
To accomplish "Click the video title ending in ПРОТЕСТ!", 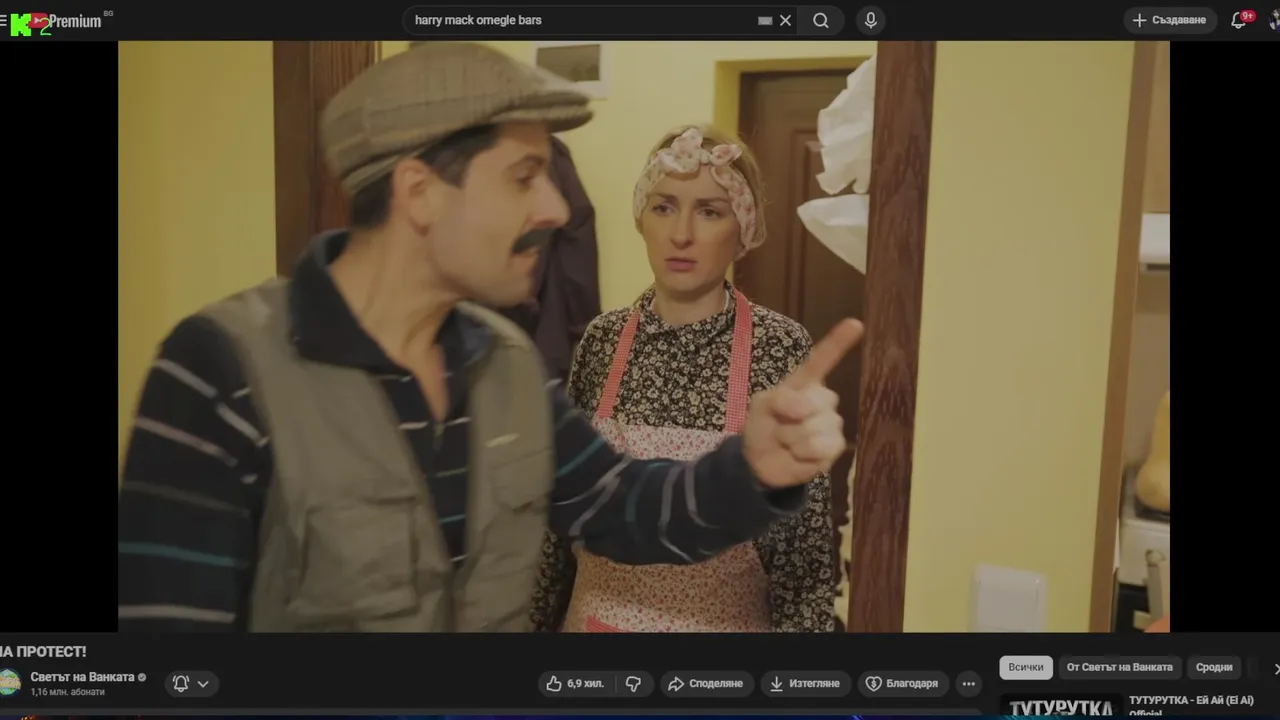I will pyautogui.click(x=43, y=651).
